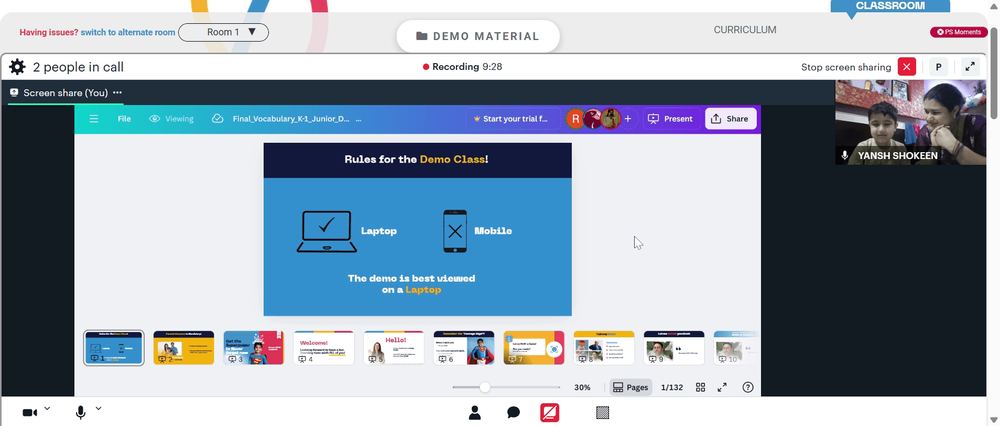The image size is (1000, 426).
Task: Click the P participant button
Action: pyautogui.click(x=938, y=67)
